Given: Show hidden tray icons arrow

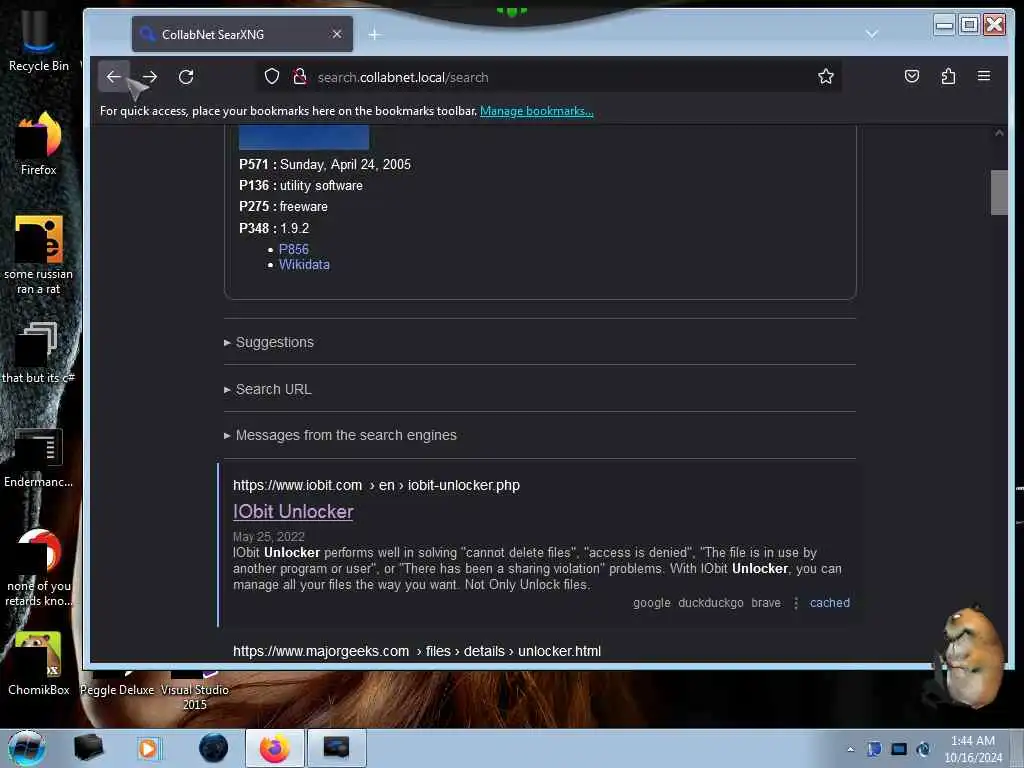Looking at the screenshot, I should tap(850, 749).
